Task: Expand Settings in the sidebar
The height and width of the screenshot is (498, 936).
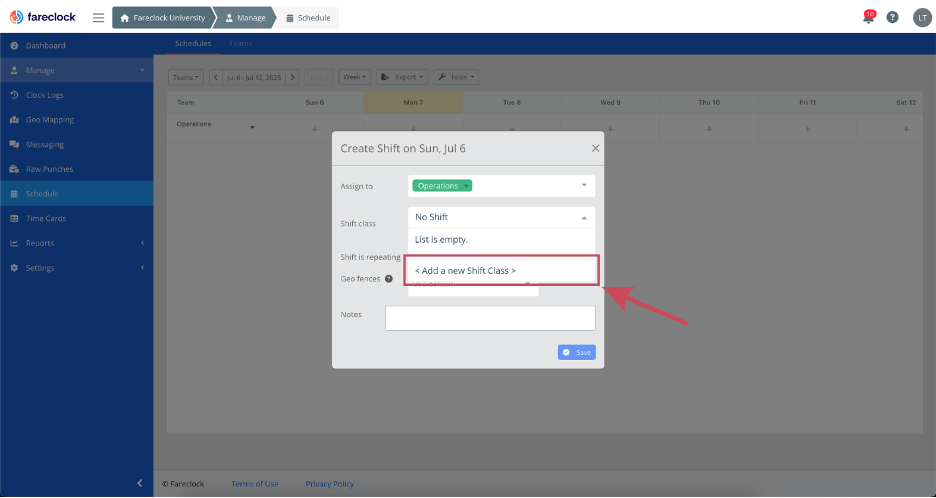Action: click(76, 268)
